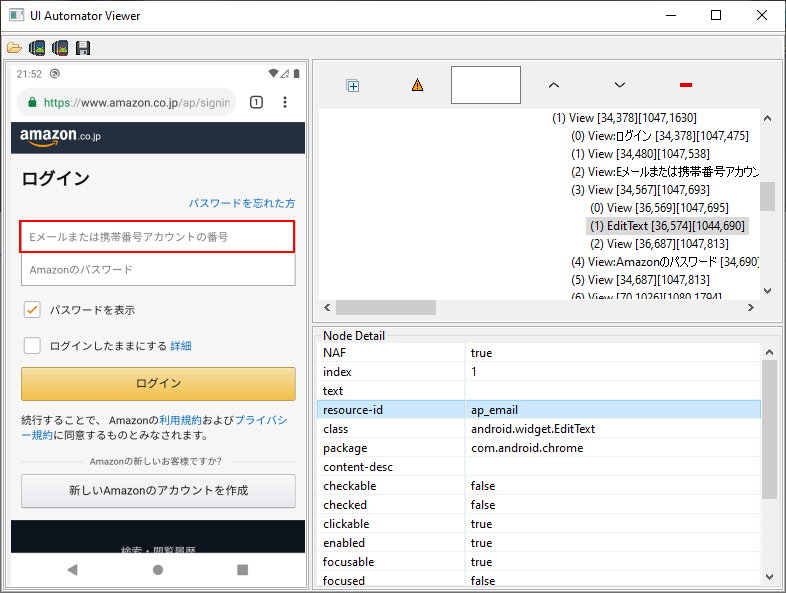Tap Chrome three-dot menu in device screenshot
The image size is (786, 593).
[x=285, y=102]
